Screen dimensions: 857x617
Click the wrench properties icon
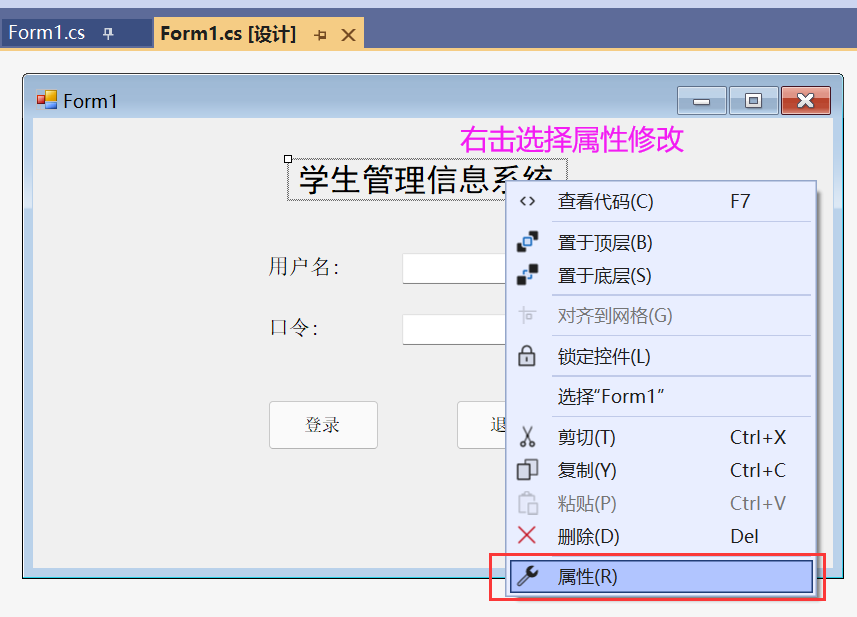pyautogui.click(x=527, y=576)
